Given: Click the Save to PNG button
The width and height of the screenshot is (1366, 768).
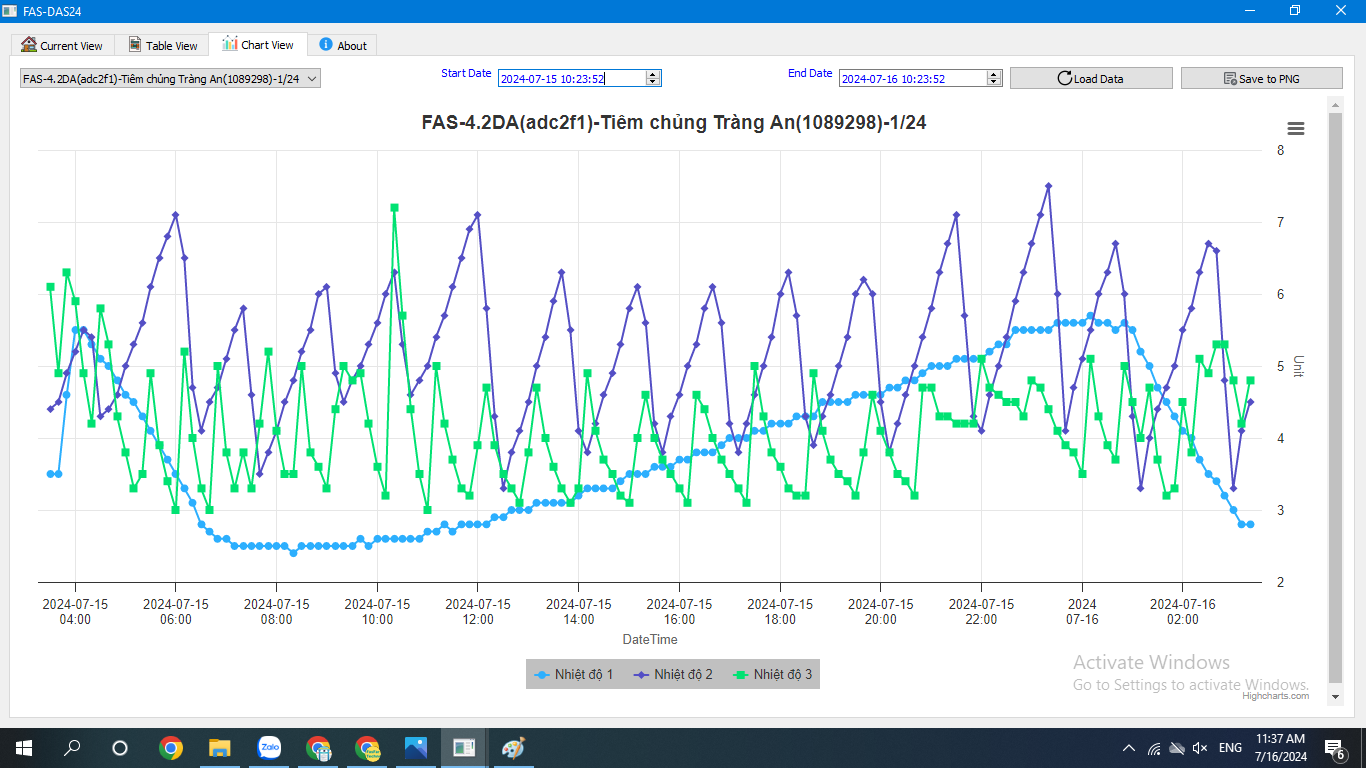Looking at the screenshot, I should tap(1261, 78).
